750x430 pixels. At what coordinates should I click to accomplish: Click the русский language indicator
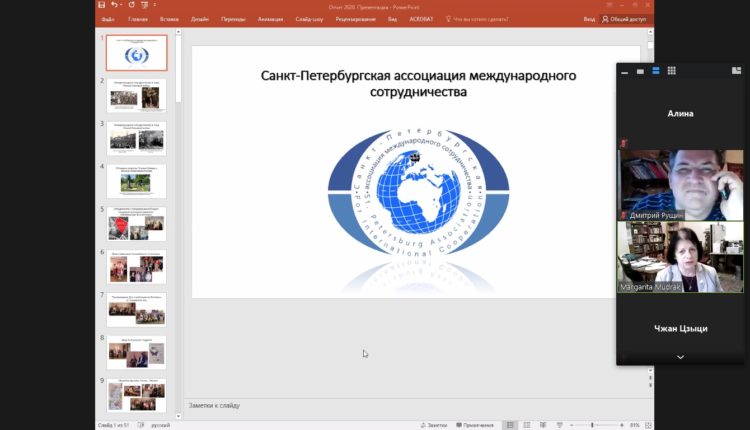point(161,425)
